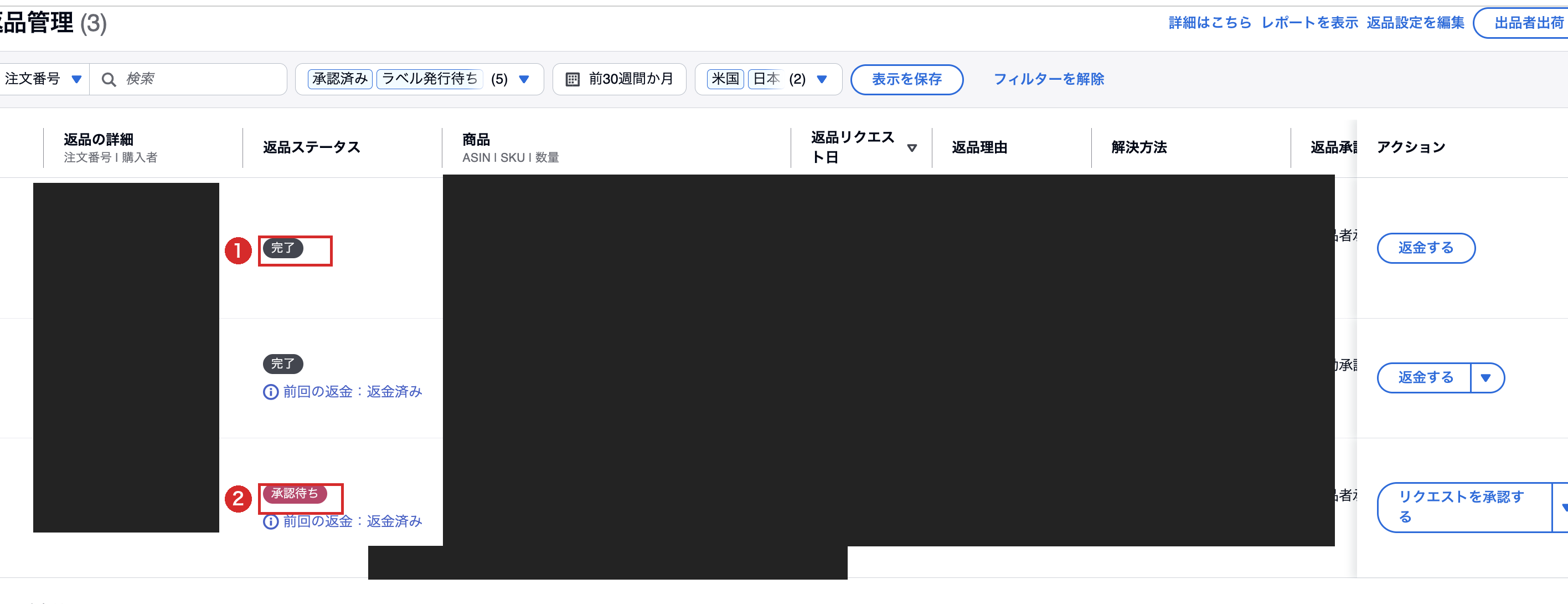Image resolution: width=1568 pixels, height=604 pixels.
Task: Click the 承認済み filter tag
Action: pyautogui.click(x=339, y=79)
